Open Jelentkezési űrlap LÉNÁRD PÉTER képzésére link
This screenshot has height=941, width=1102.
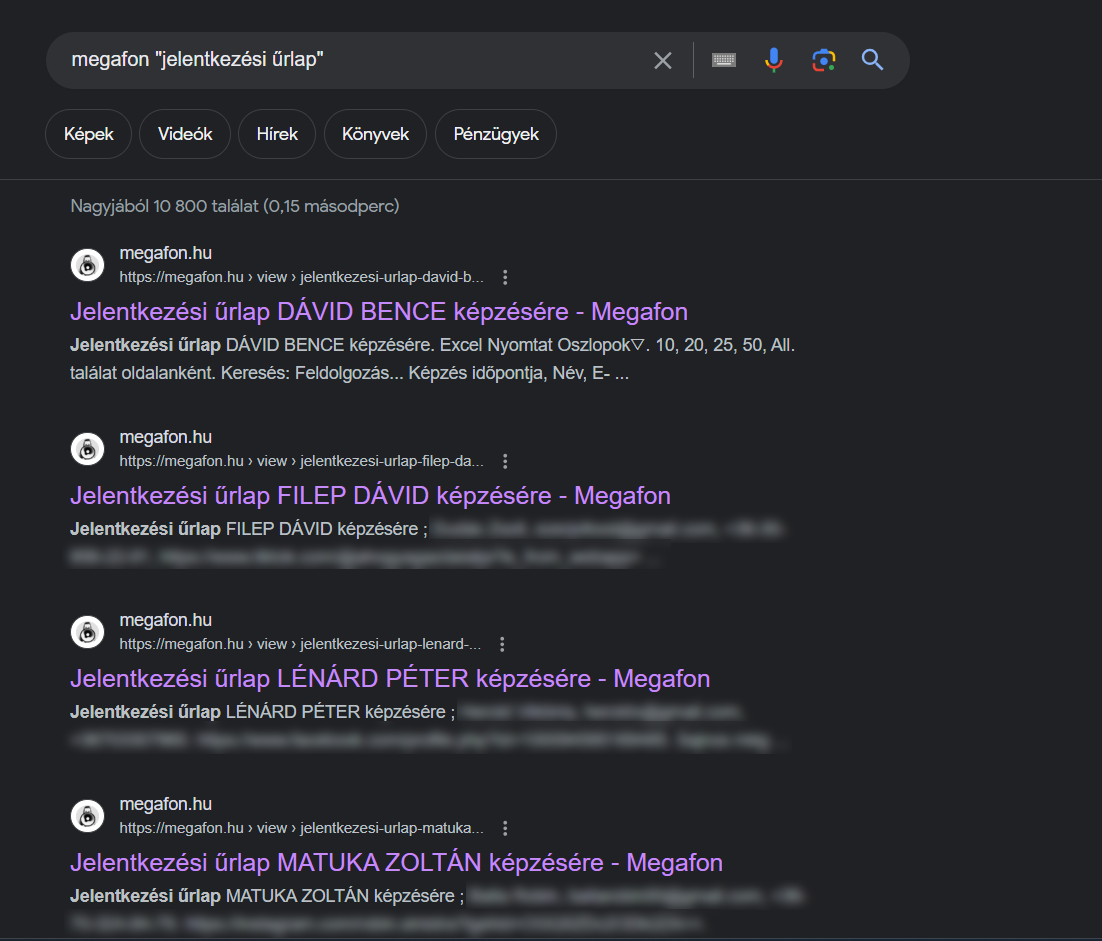pos(390,679)
